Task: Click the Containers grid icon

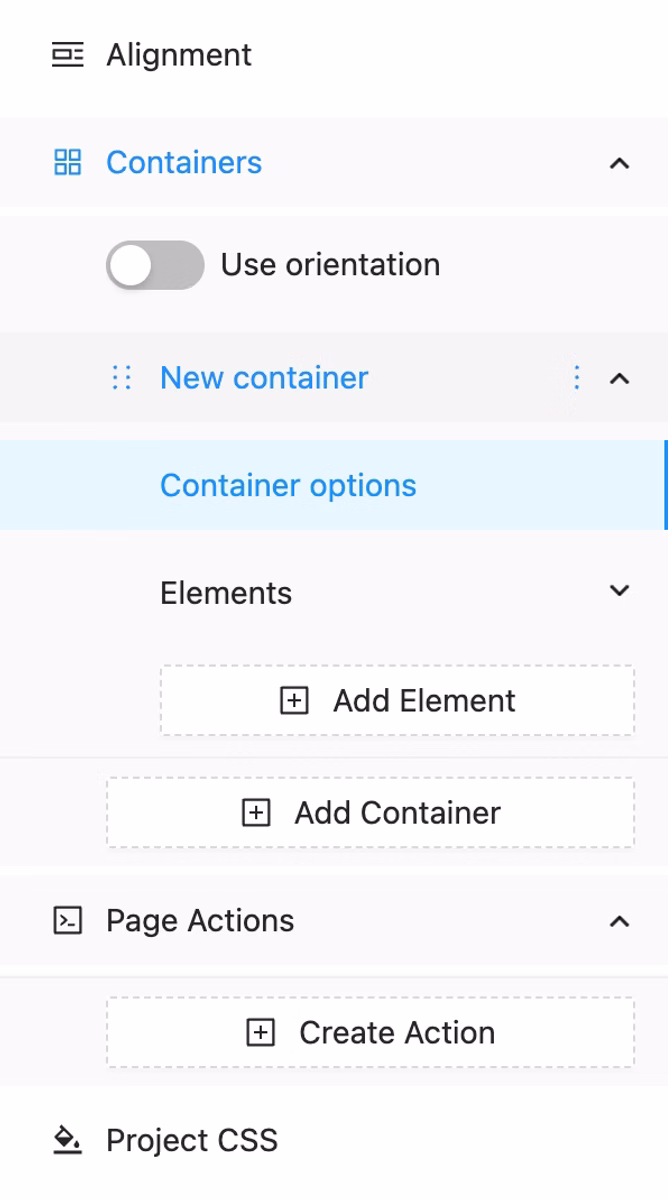Action: pos(68,162)
